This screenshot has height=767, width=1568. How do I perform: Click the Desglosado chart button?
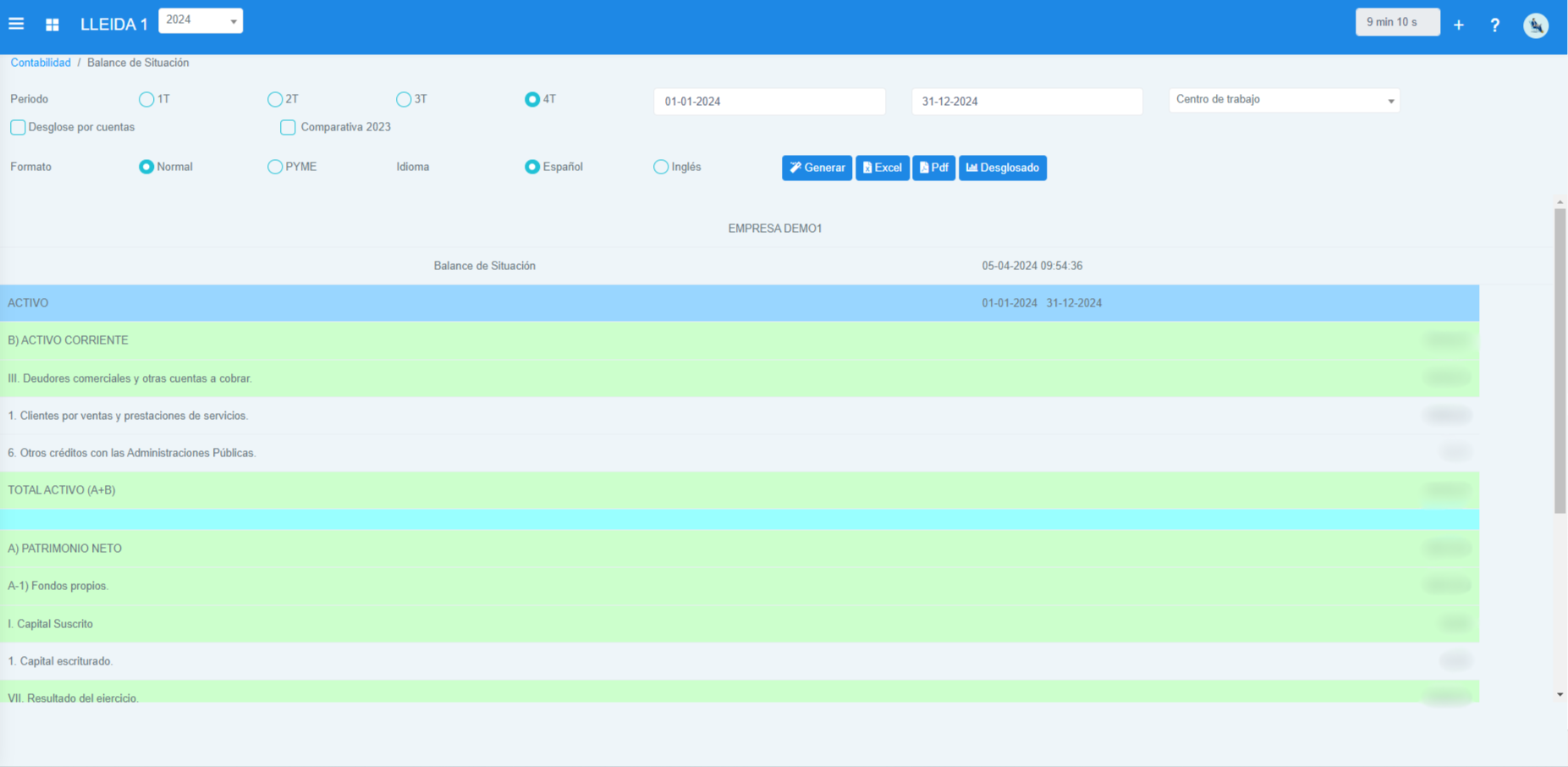coord(1002,168)
